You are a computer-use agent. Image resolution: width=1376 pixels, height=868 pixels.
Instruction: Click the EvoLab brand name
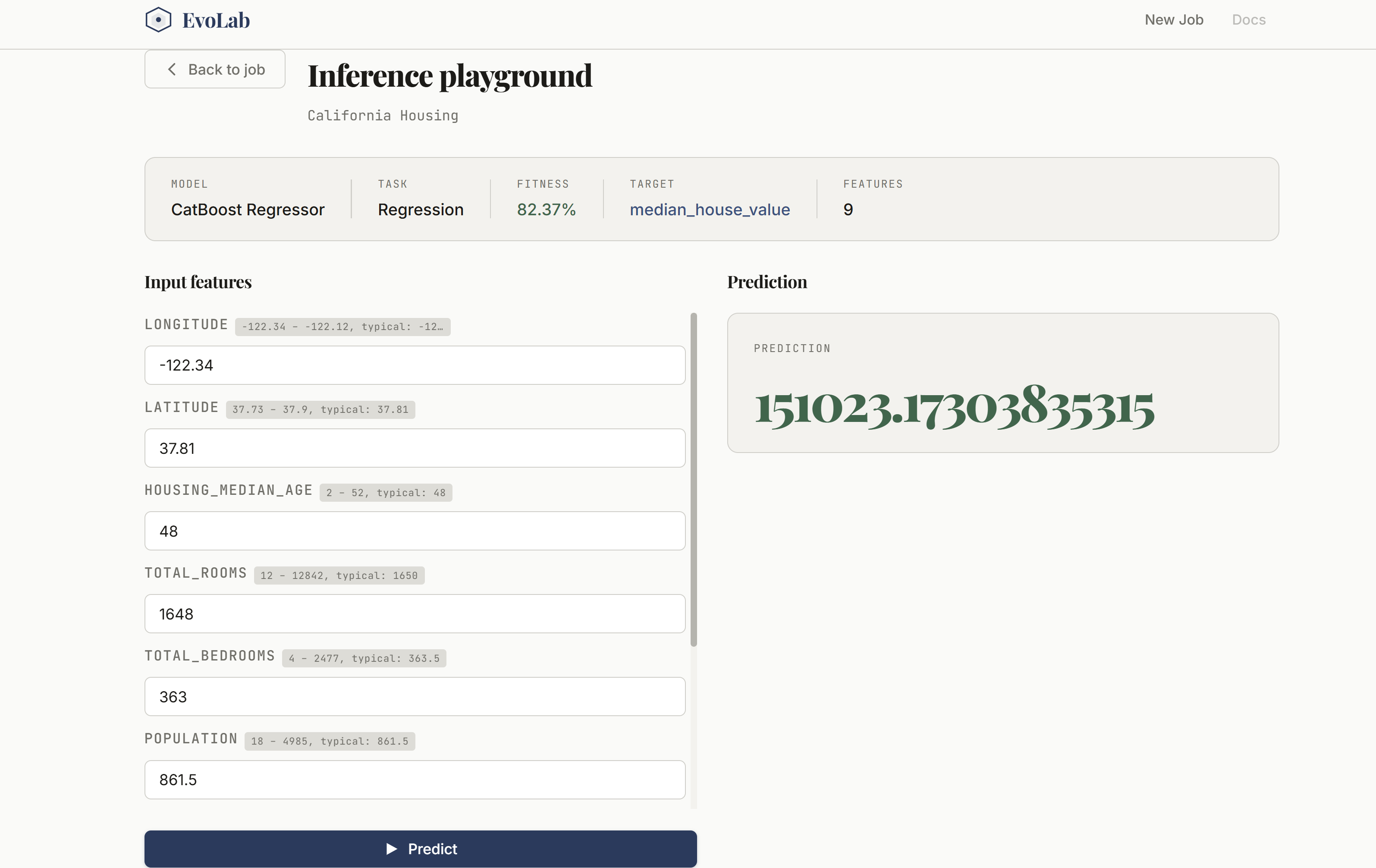pyautogui.click(x=216, y=21)
